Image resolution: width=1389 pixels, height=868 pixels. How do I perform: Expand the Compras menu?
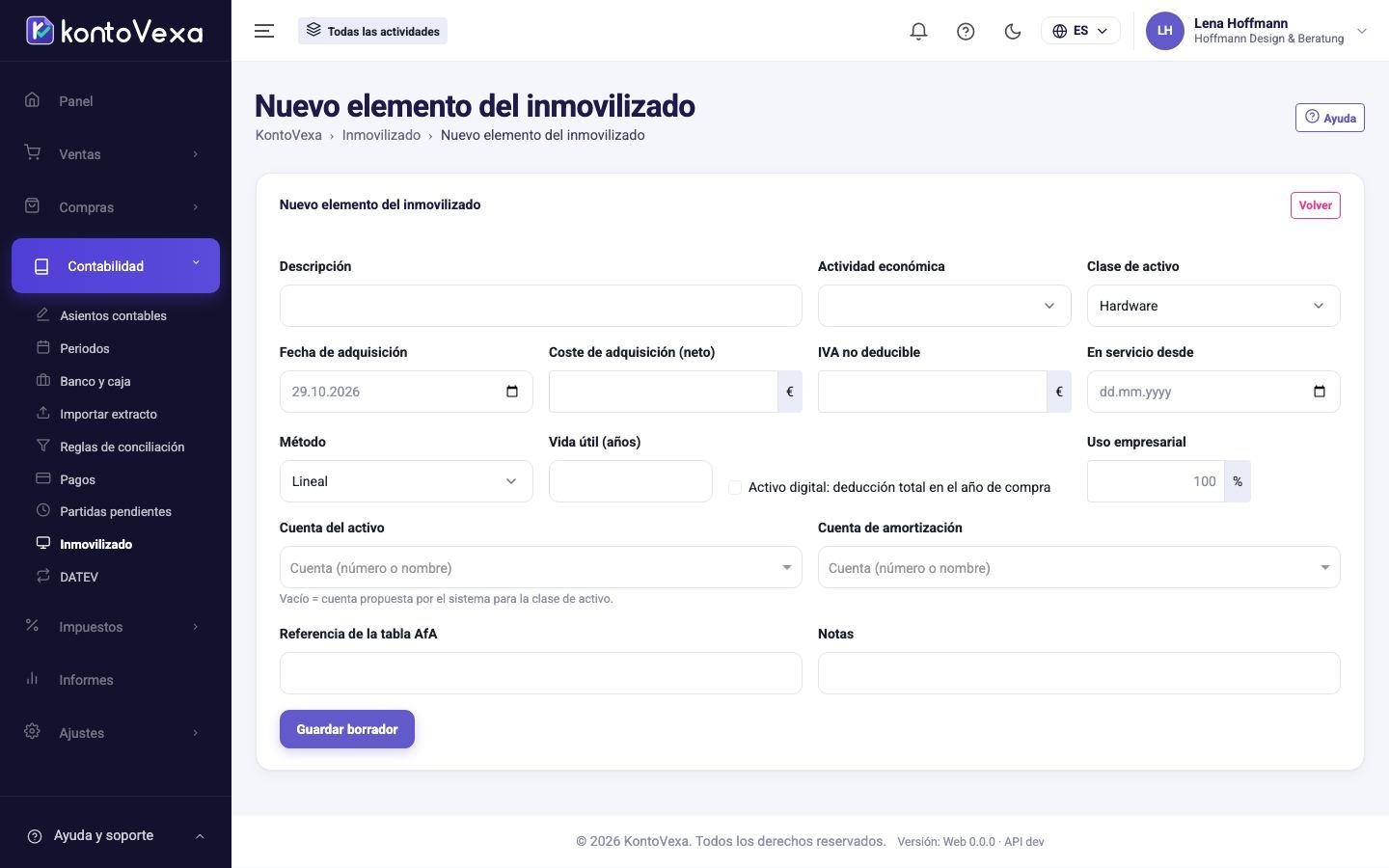click(116, 207)
